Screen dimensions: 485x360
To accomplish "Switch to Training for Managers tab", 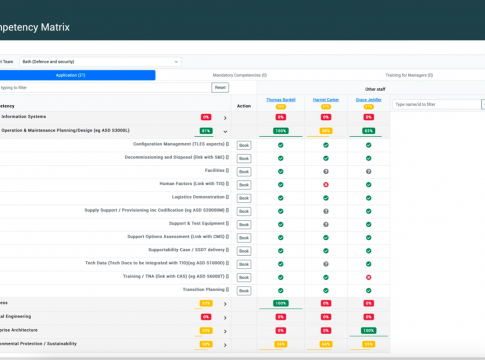I will (x=409, y=75).
